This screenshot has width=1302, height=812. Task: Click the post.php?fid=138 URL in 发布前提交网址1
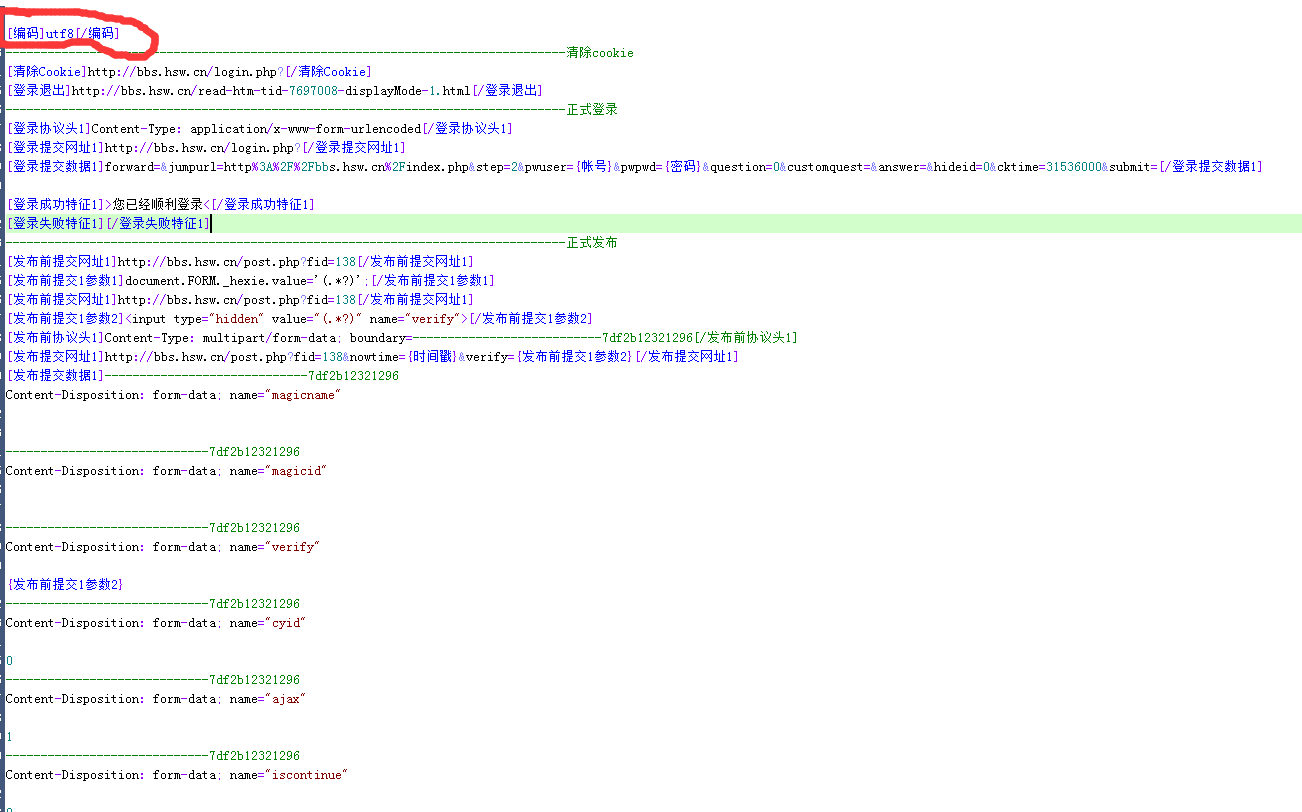230,261
